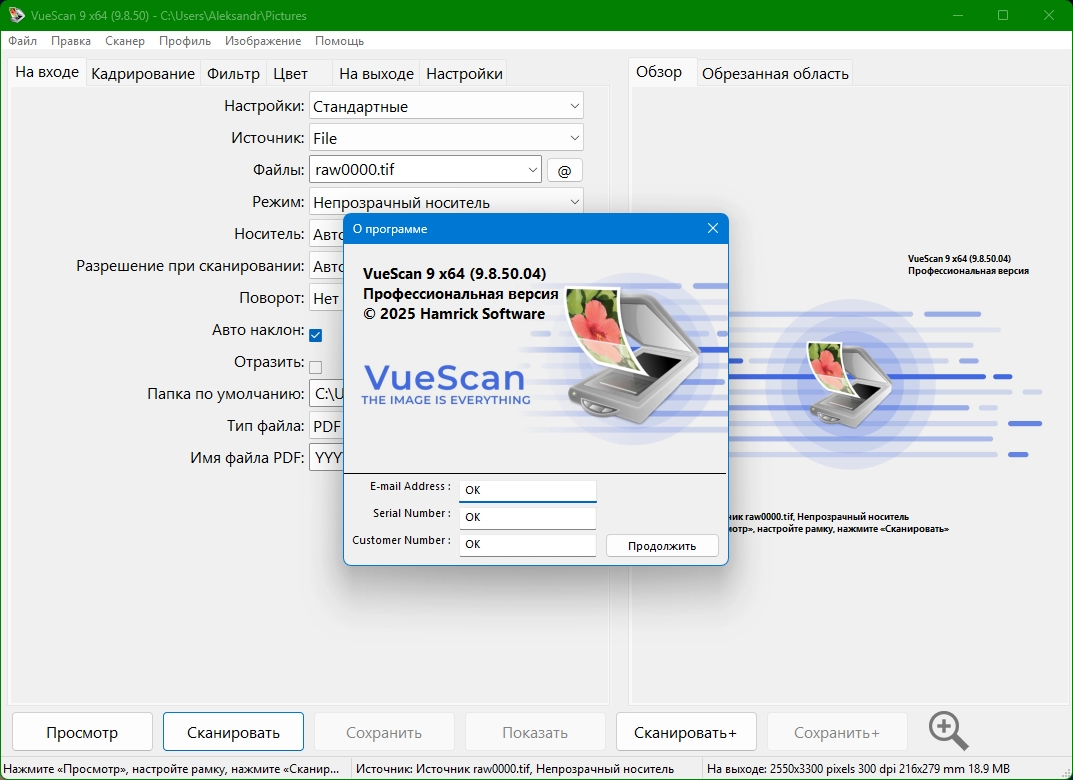Toggle the Авто наклон checkbox
1073x780 pixels.
315,335
